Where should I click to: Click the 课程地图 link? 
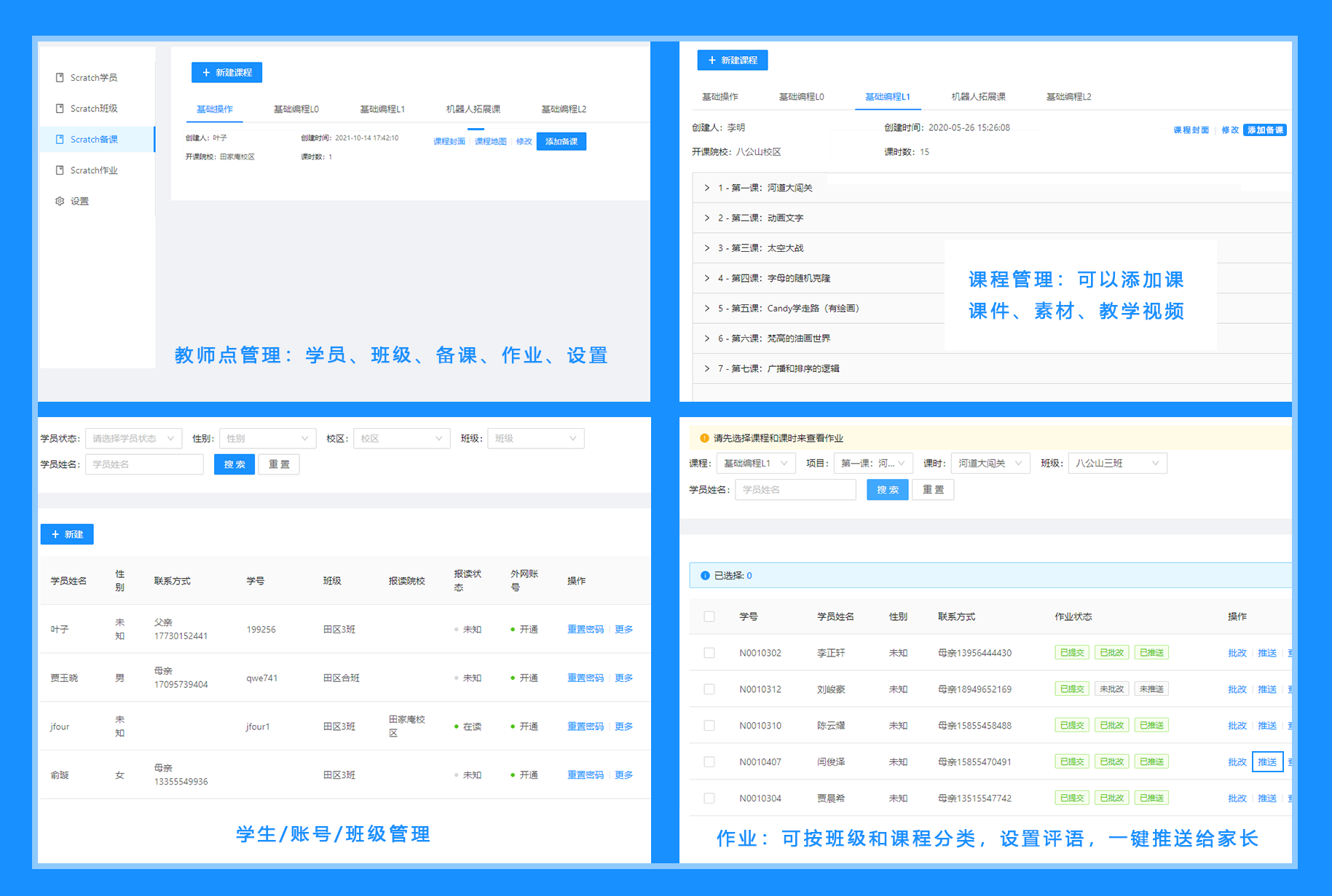pyautogui.click(x=491, y=142)
